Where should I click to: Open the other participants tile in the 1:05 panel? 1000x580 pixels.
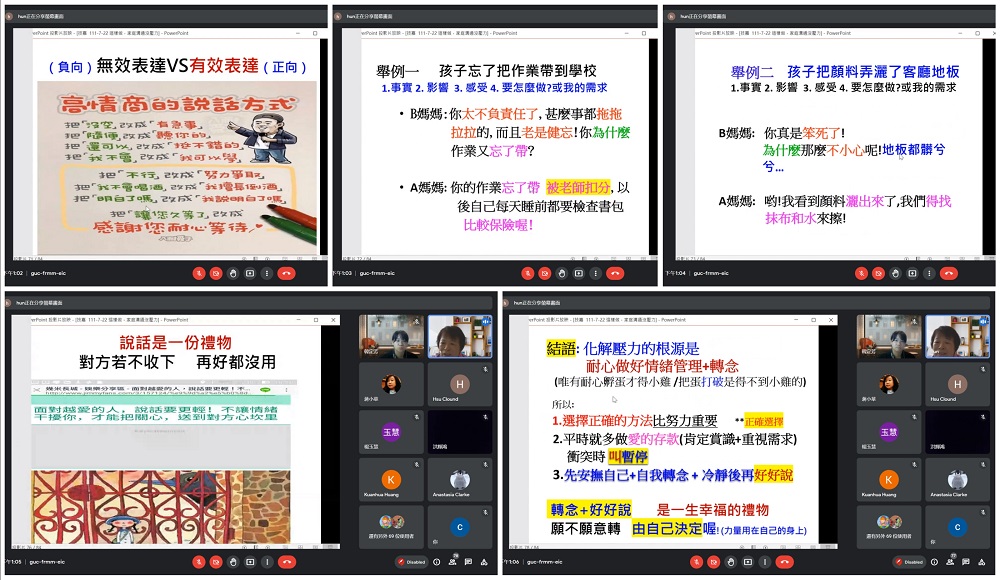click(x=391, y=527)
